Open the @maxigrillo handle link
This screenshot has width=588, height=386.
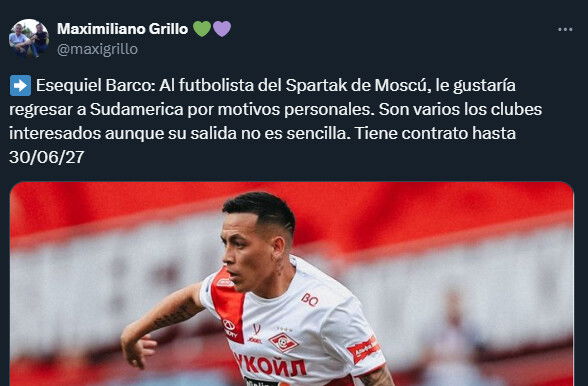(98, 49)
